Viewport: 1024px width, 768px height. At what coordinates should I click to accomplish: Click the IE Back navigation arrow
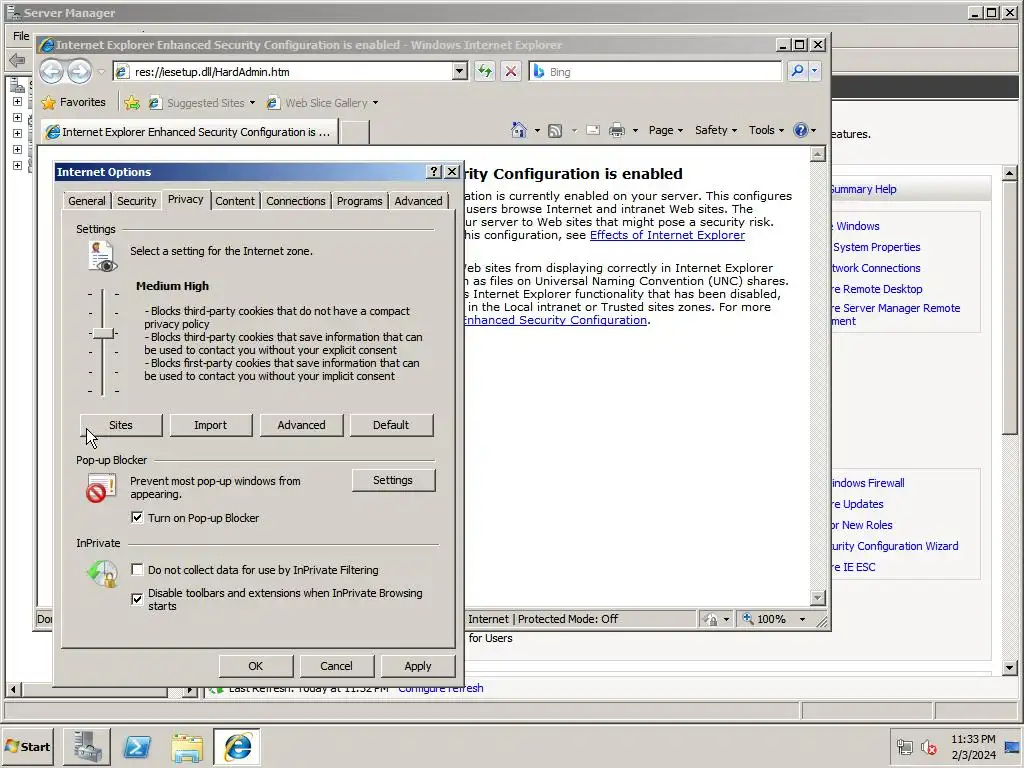pyautogui.click(x=52, y=71)
